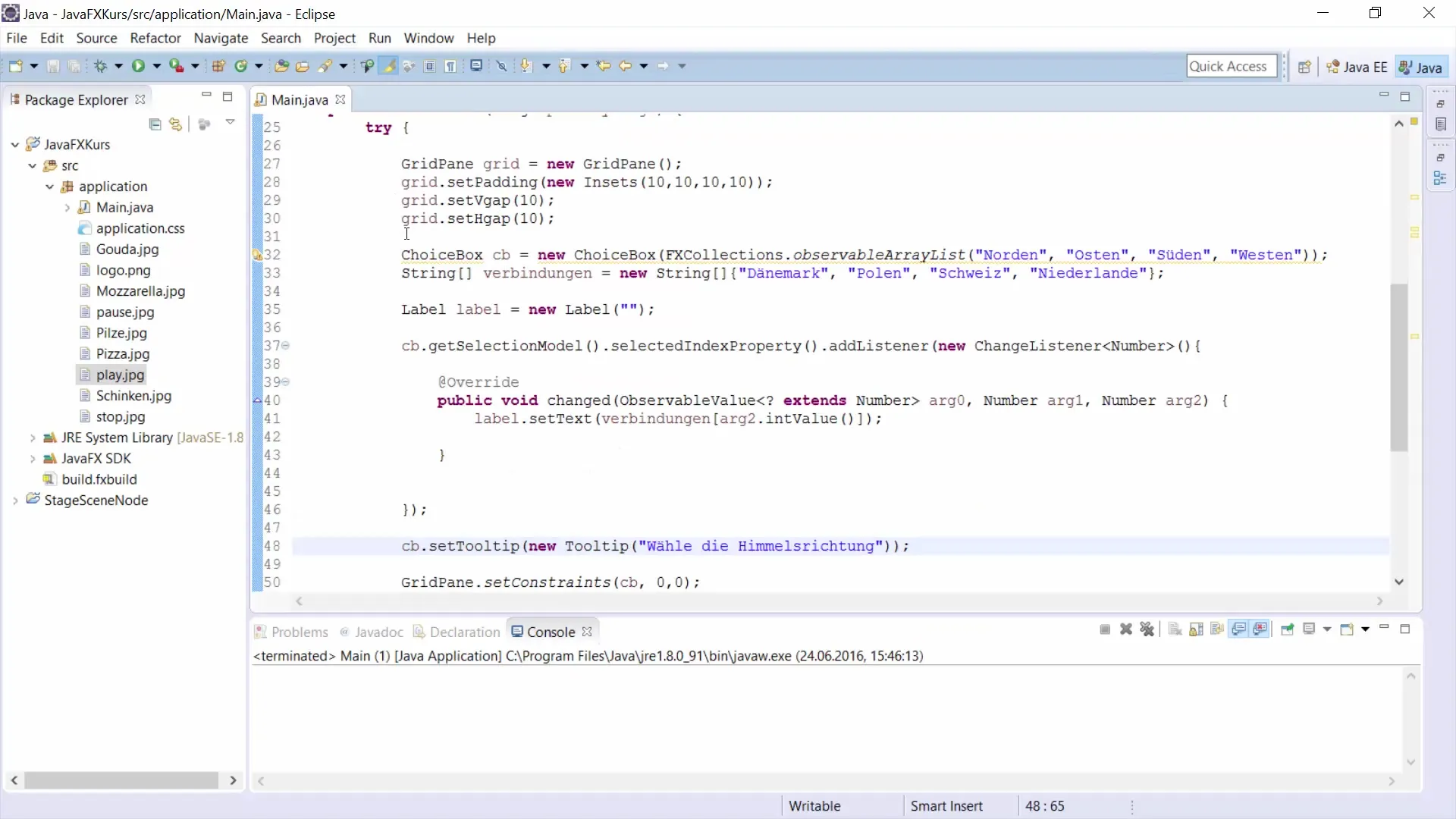
Task: Collapse the application package node
Action: [x=50, y=187]
